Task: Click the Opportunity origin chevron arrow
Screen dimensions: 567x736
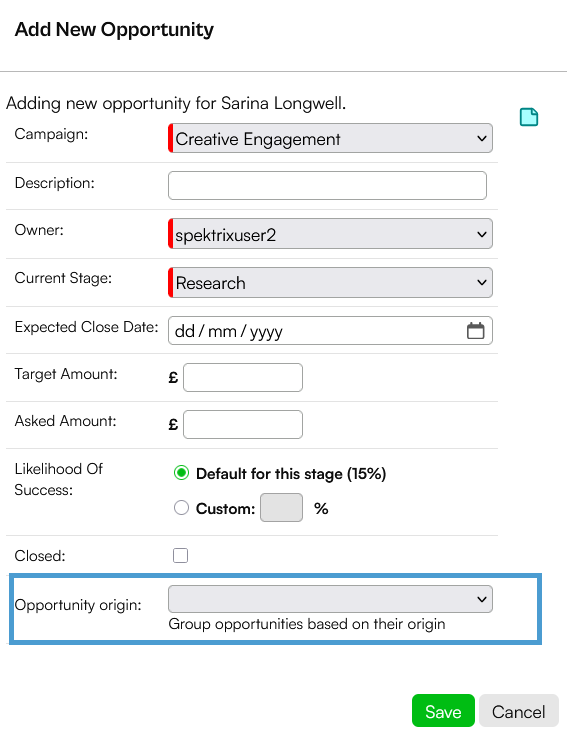Action: (x=482, y=599)
